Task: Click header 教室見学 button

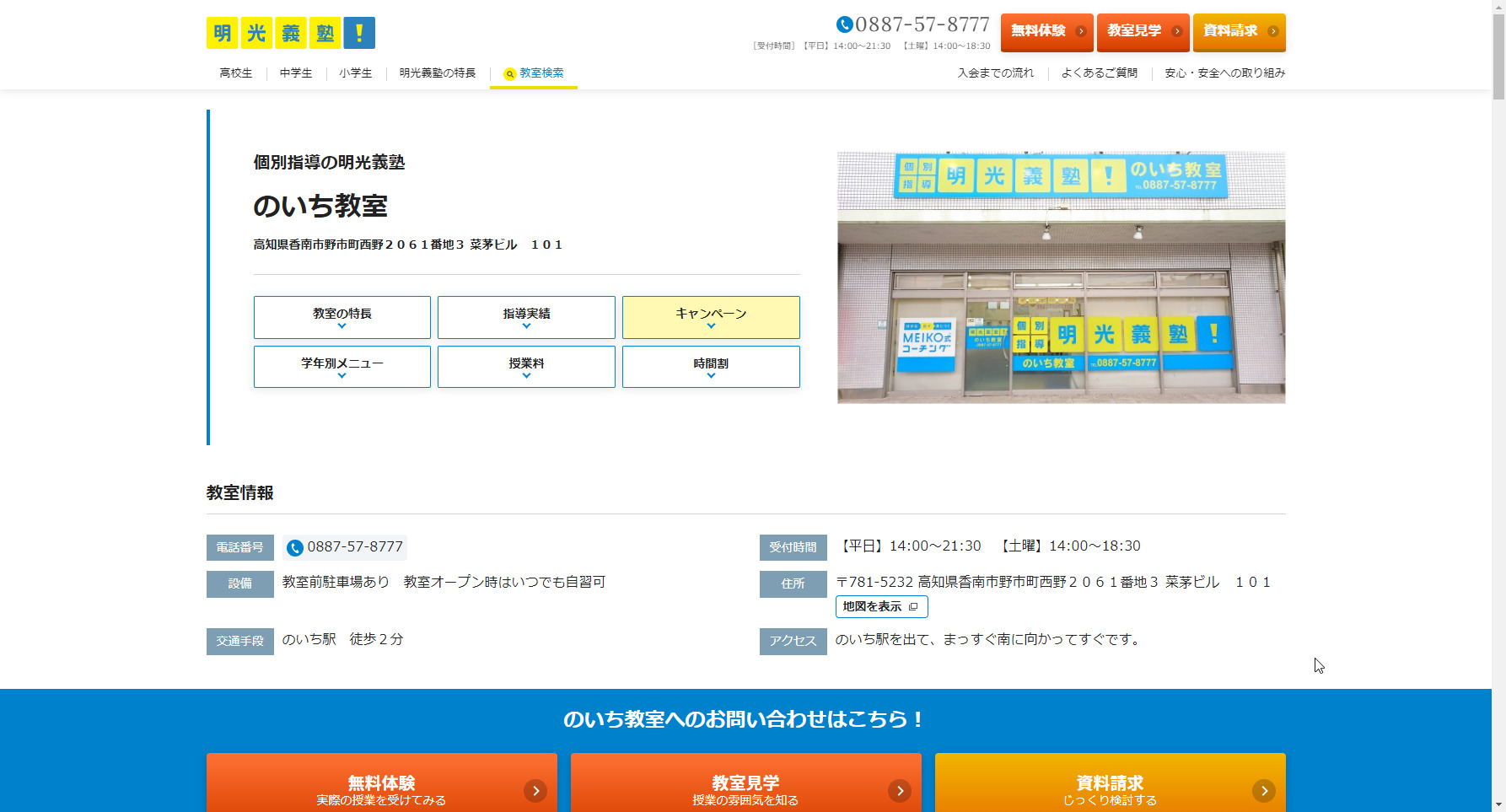Action: click(x=1143, y=32)
